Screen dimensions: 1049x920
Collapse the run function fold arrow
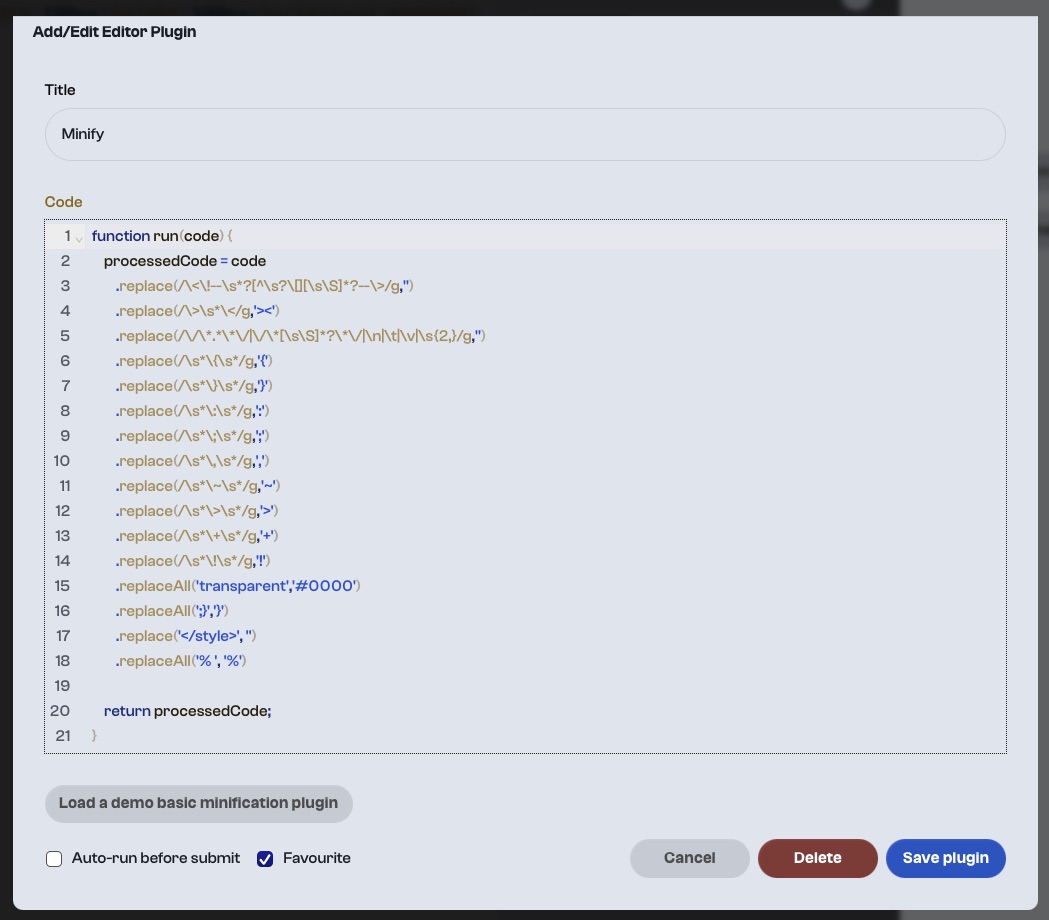79,238
